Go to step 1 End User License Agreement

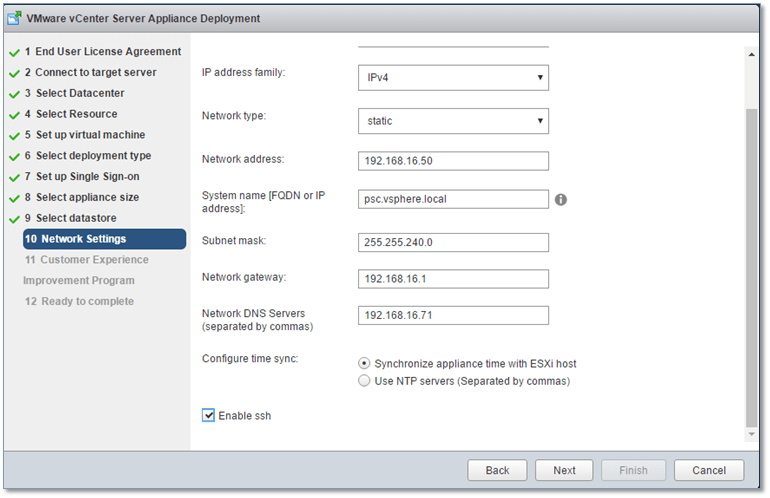click(x=103, y=52)
